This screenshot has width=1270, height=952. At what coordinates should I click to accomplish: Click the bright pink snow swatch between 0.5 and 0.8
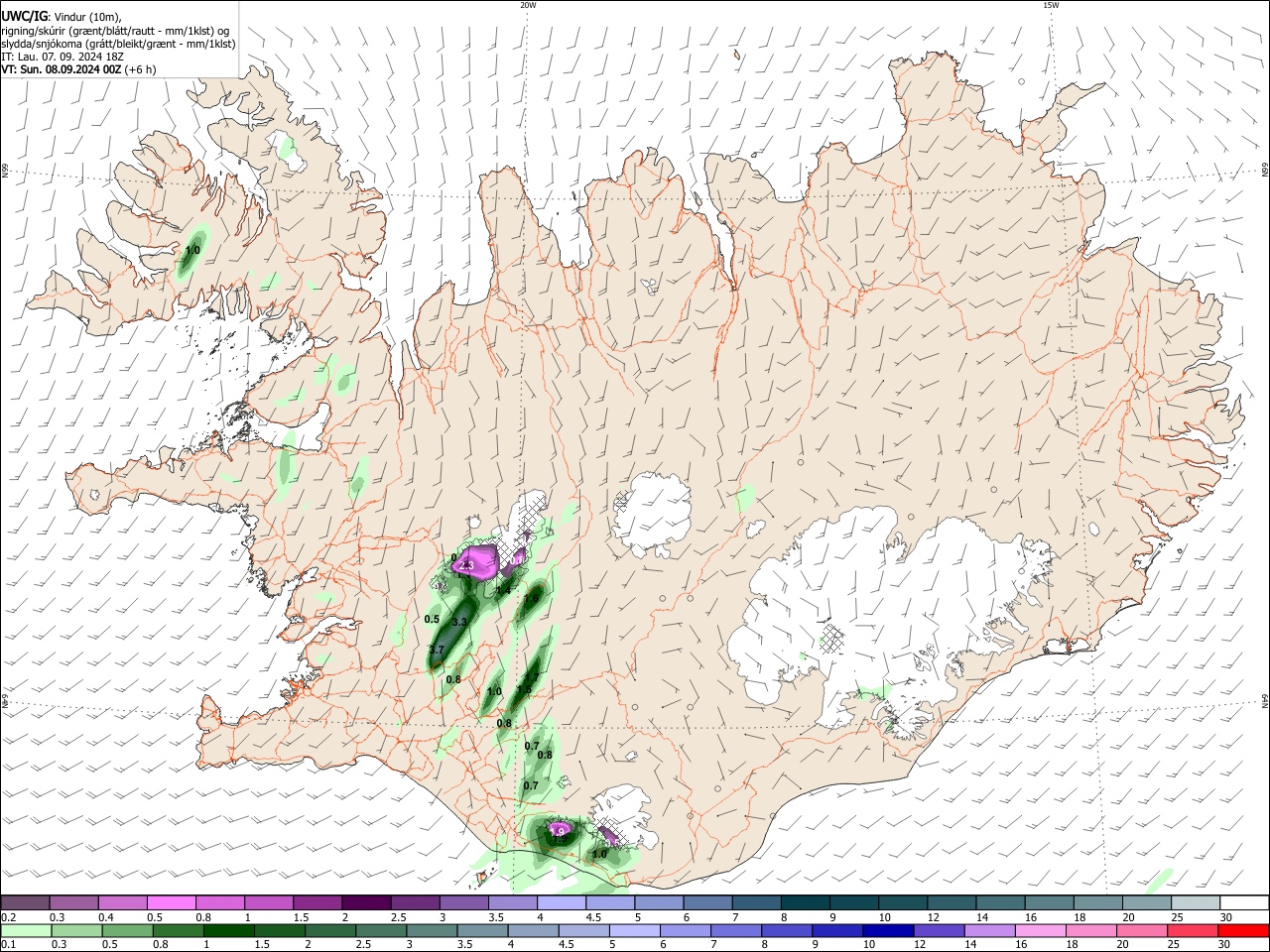click(x=171, y=902)
